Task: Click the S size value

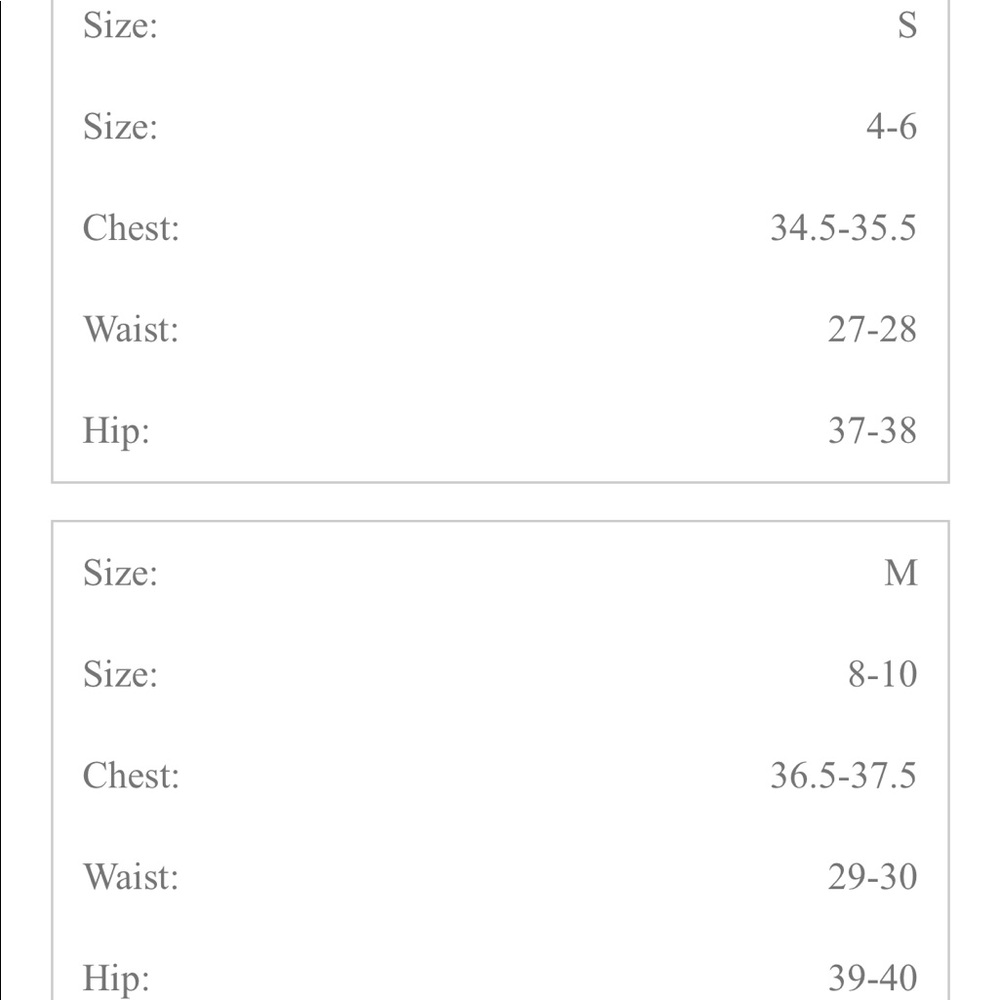Action: click(907, 26)
